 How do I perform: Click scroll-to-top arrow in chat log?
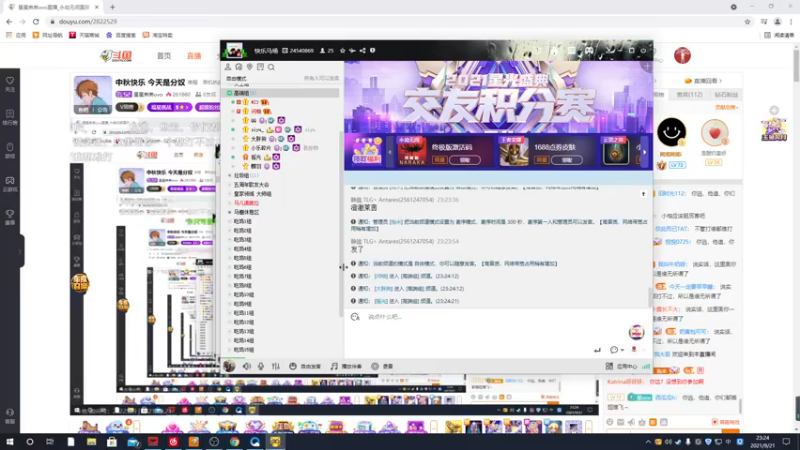[643, 194]
